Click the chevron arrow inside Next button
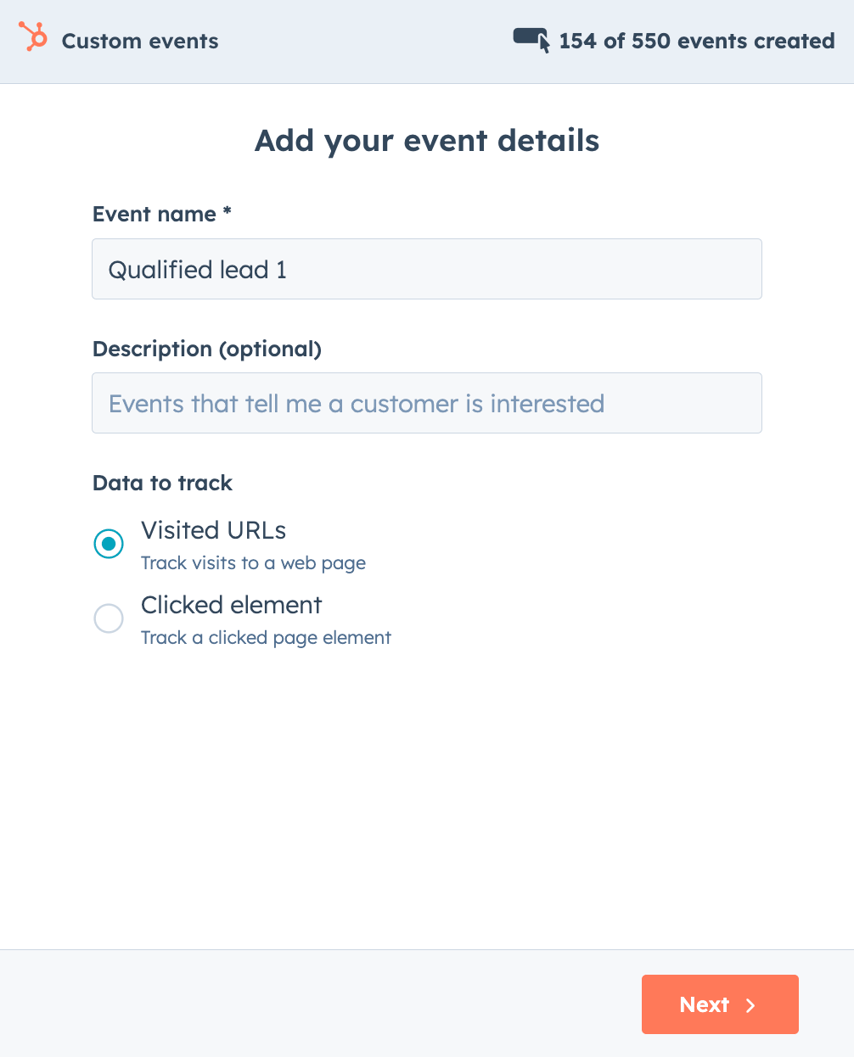 [750, 1005]
